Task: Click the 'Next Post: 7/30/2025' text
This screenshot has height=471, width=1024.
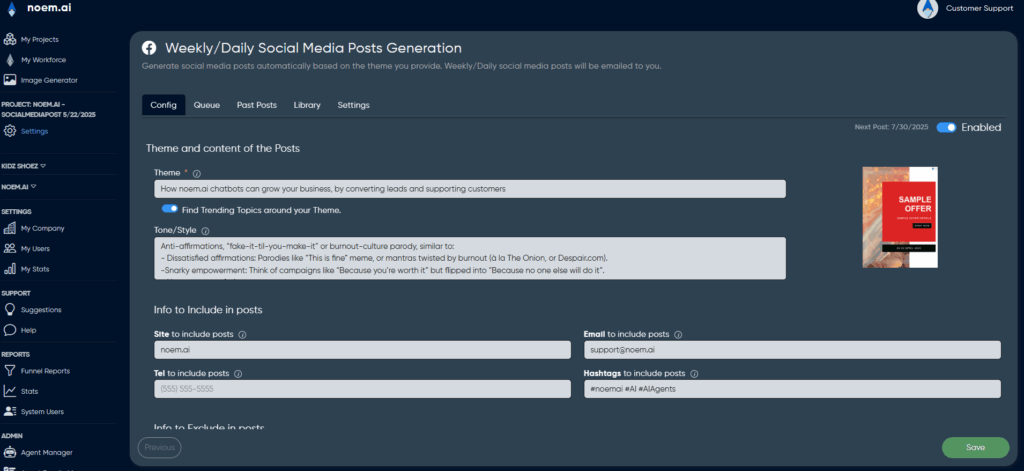Action: pyautogui.click(x=892, y=127)
